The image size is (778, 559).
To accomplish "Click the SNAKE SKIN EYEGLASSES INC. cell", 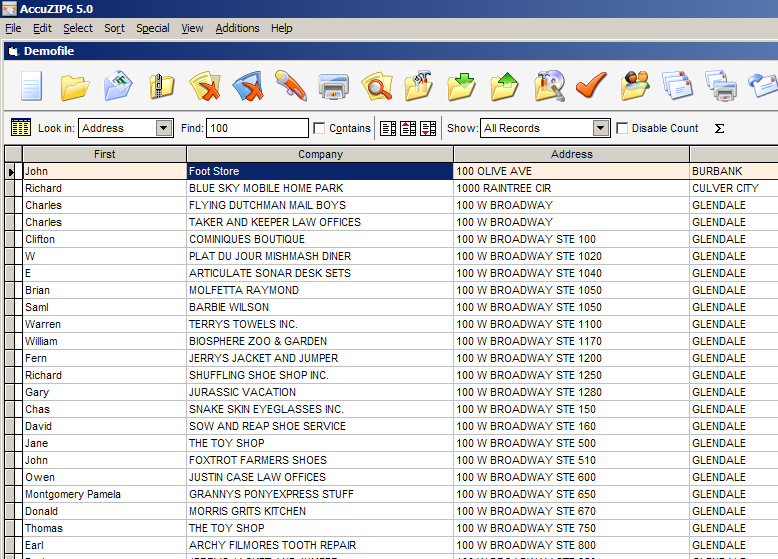I will click(x=320, y=409).
